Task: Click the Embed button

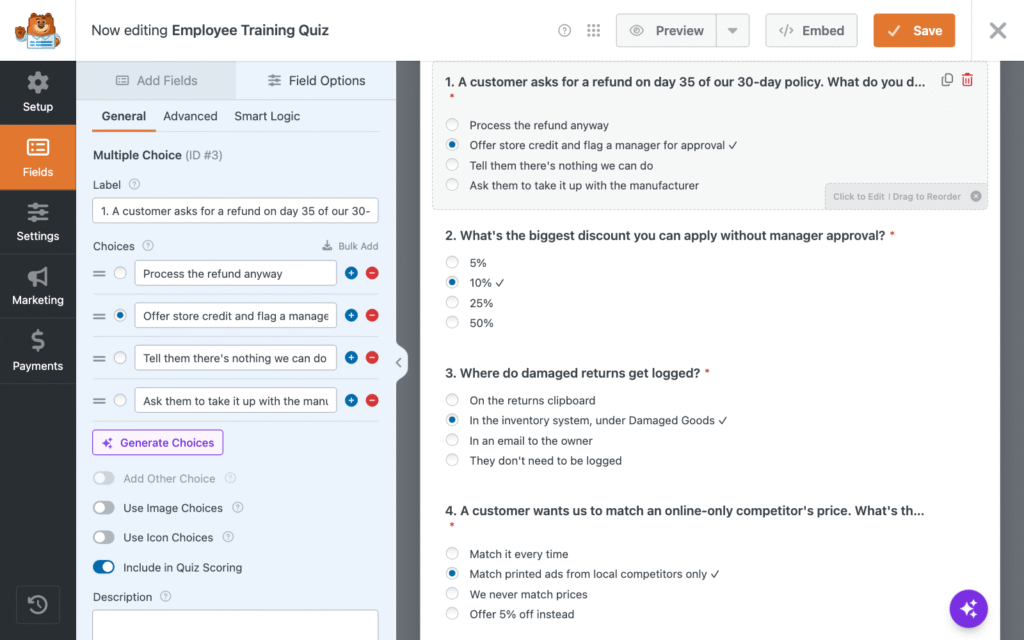Action: click(x=811, y=31)
